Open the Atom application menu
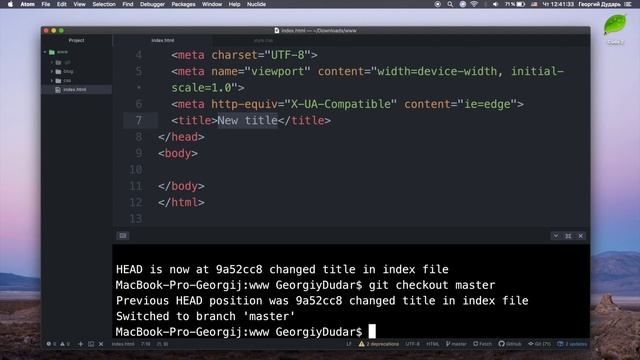The height and width of the screenshot is (360, 640). [27, 4]
